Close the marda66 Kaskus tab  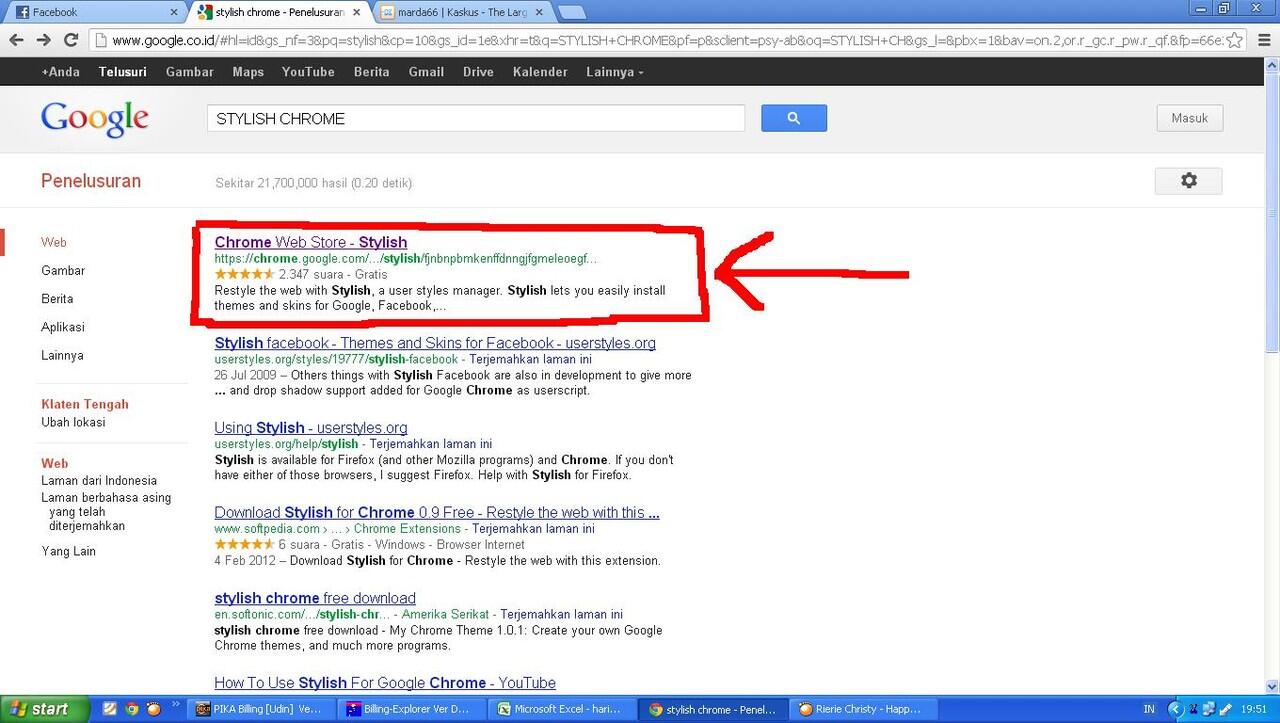pos(540,12)
